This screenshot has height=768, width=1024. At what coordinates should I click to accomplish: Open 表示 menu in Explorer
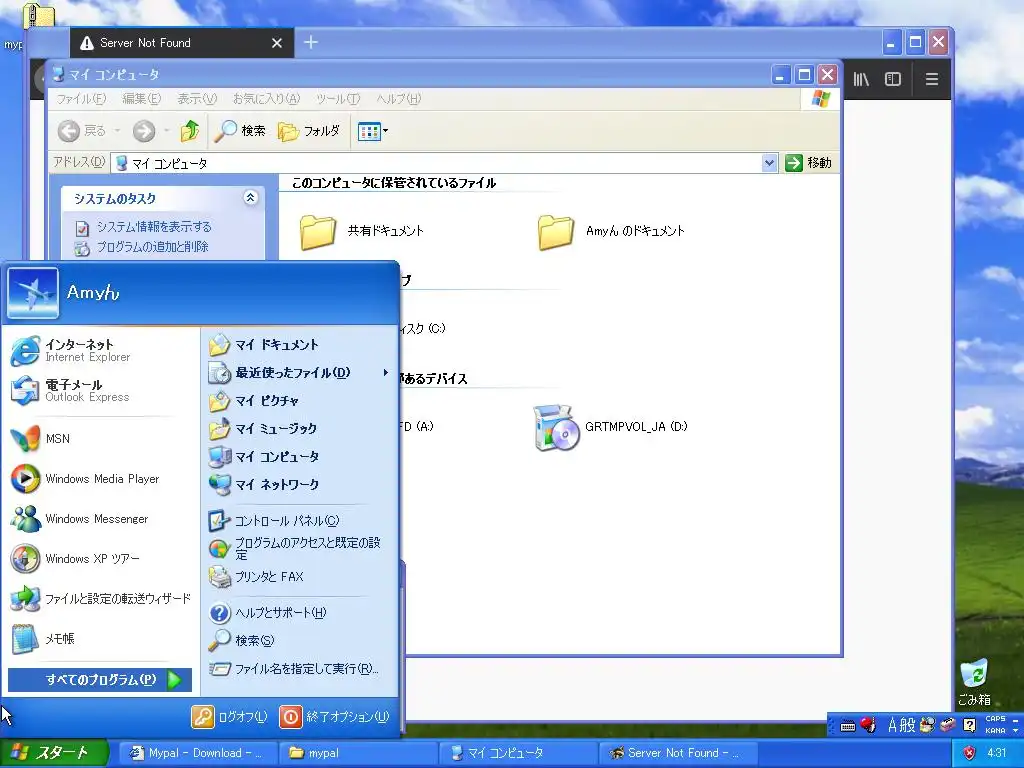[x=197, y=99]
